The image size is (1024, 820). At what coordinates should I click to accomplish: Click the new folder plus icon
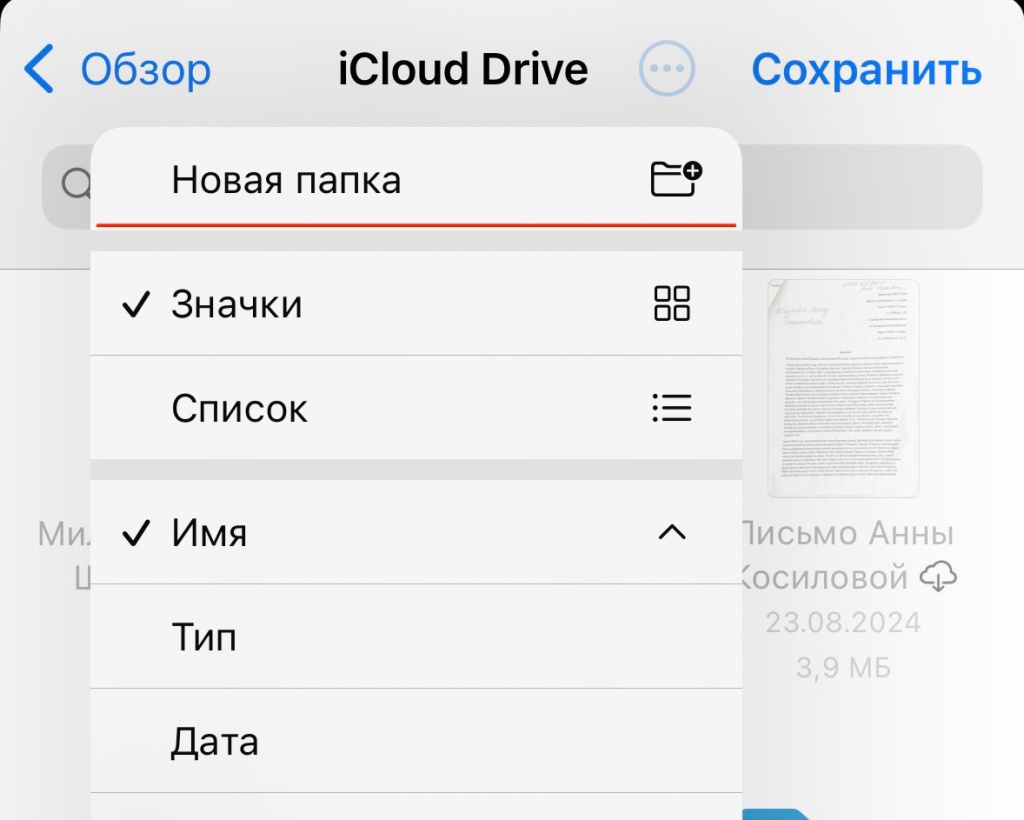tap(675, 179)
